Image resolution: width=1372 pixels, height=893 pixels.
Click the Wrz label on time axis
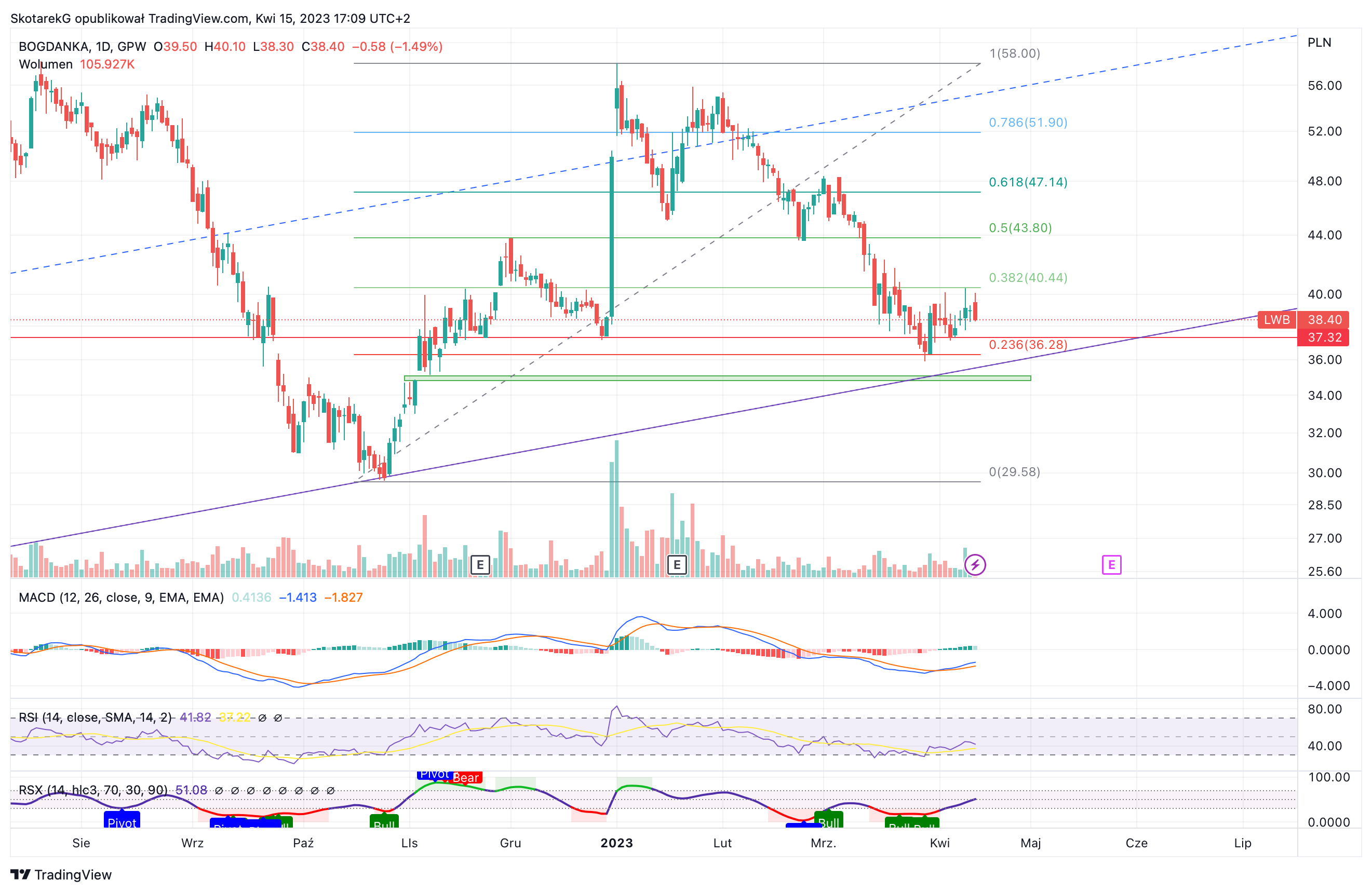coord(193,843)
